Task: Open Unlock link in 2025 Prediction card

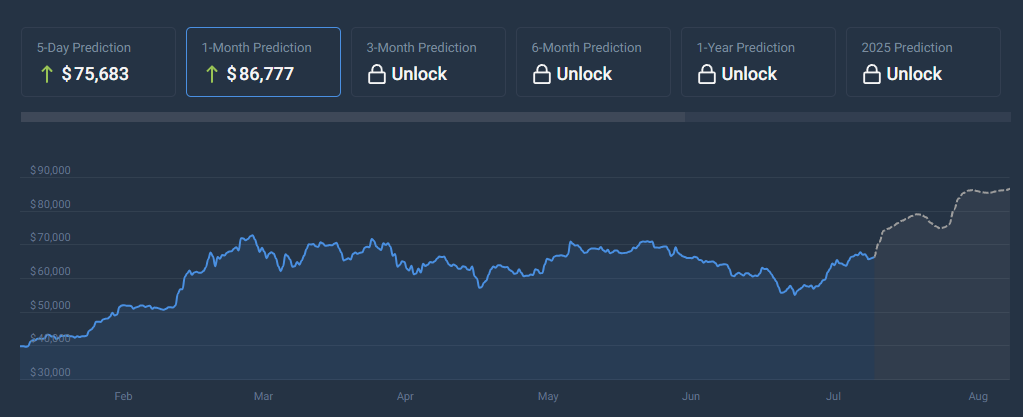Action: coord(914,74)
